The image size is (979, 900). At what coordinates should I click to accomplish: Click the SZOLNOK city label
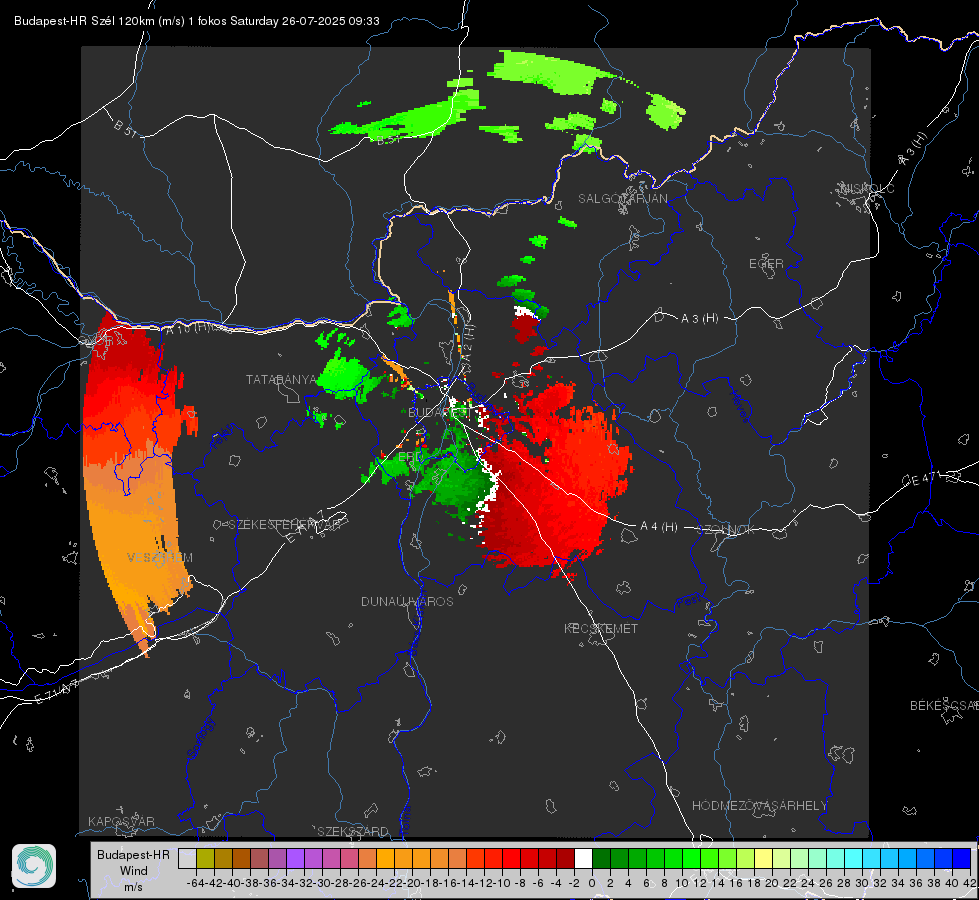coord(728,530)
